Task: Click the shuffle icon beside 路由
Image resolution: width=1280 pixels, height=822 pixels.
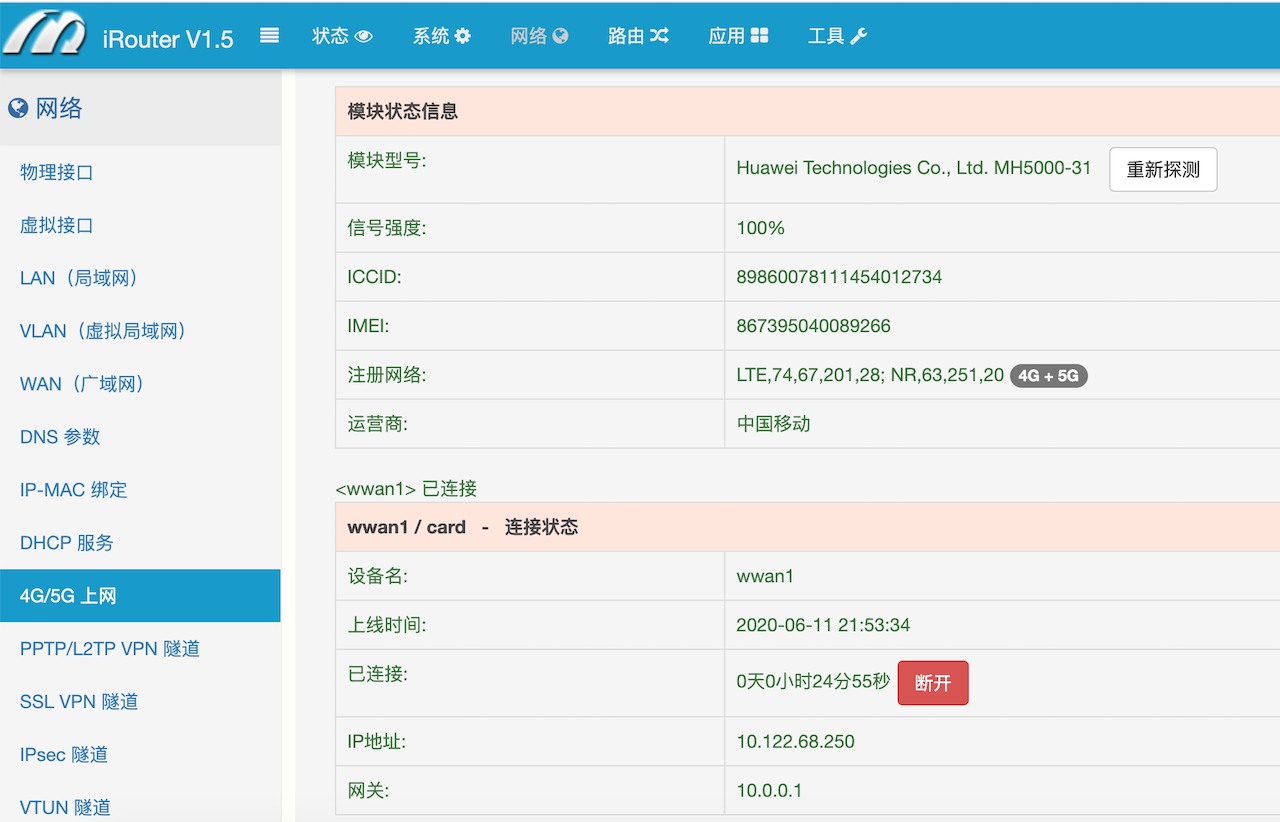Action: click(659, 37)
